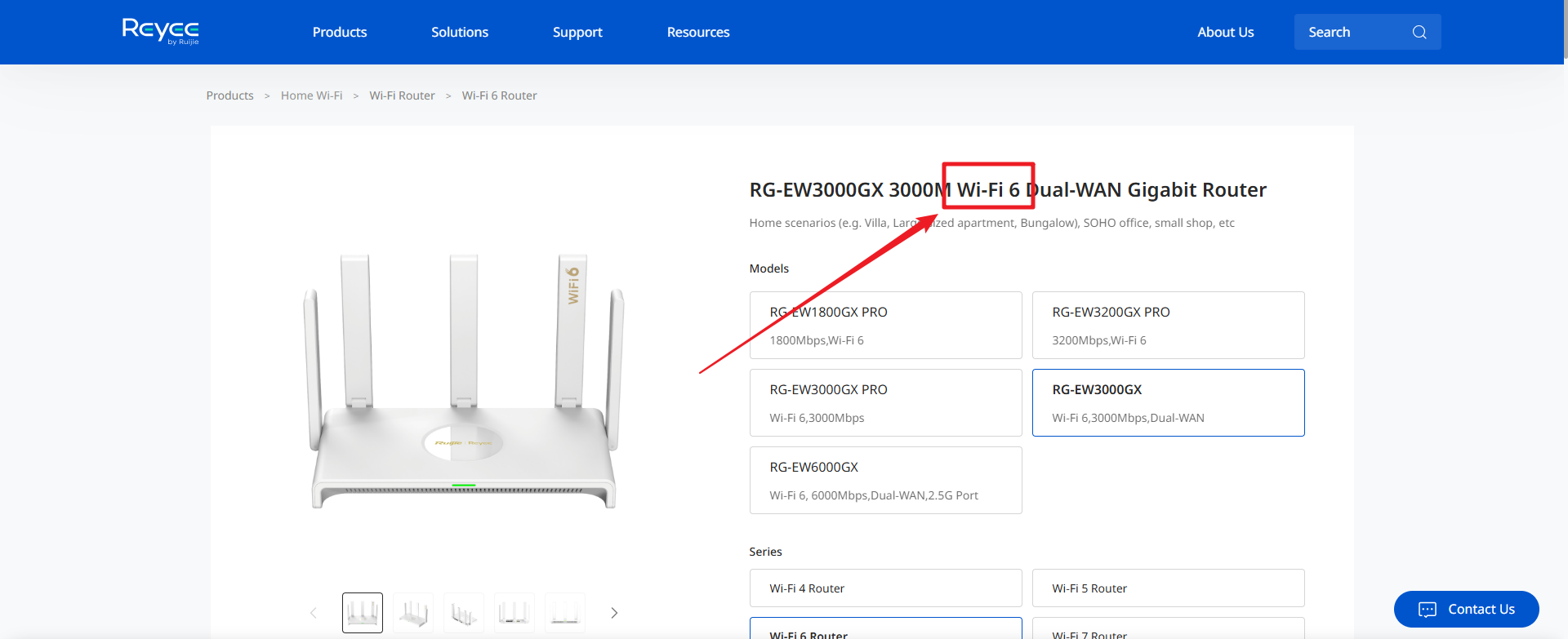Viewport: 1568px width, 639px height.
Task: Navigate to Wi-Fi Router breadcrumb
Action: [402, 95]
